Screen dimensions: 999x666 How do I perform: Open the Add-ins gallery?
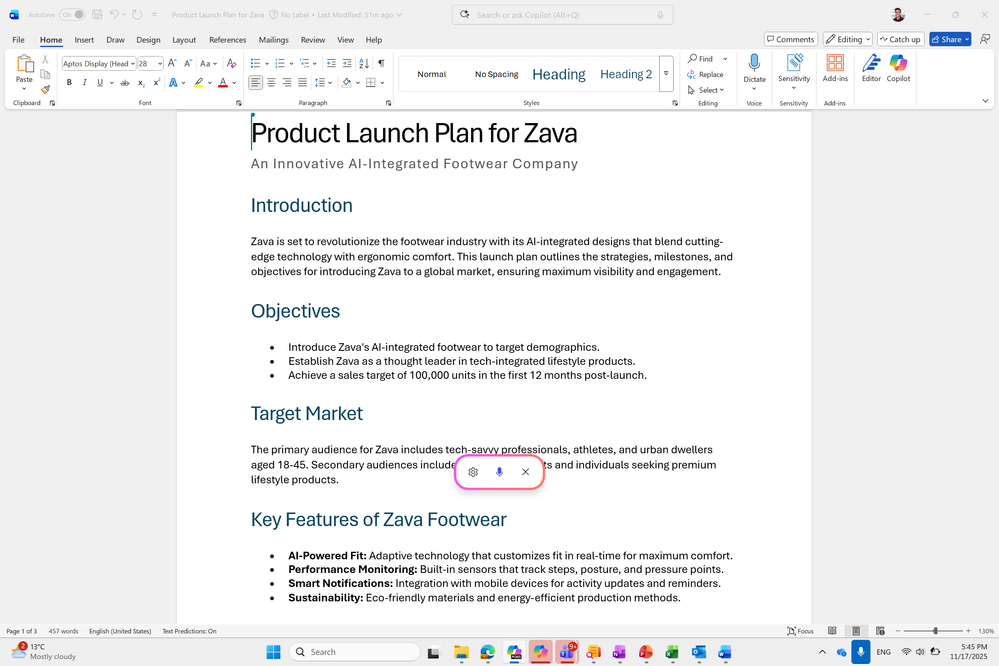tap(835, 68)
